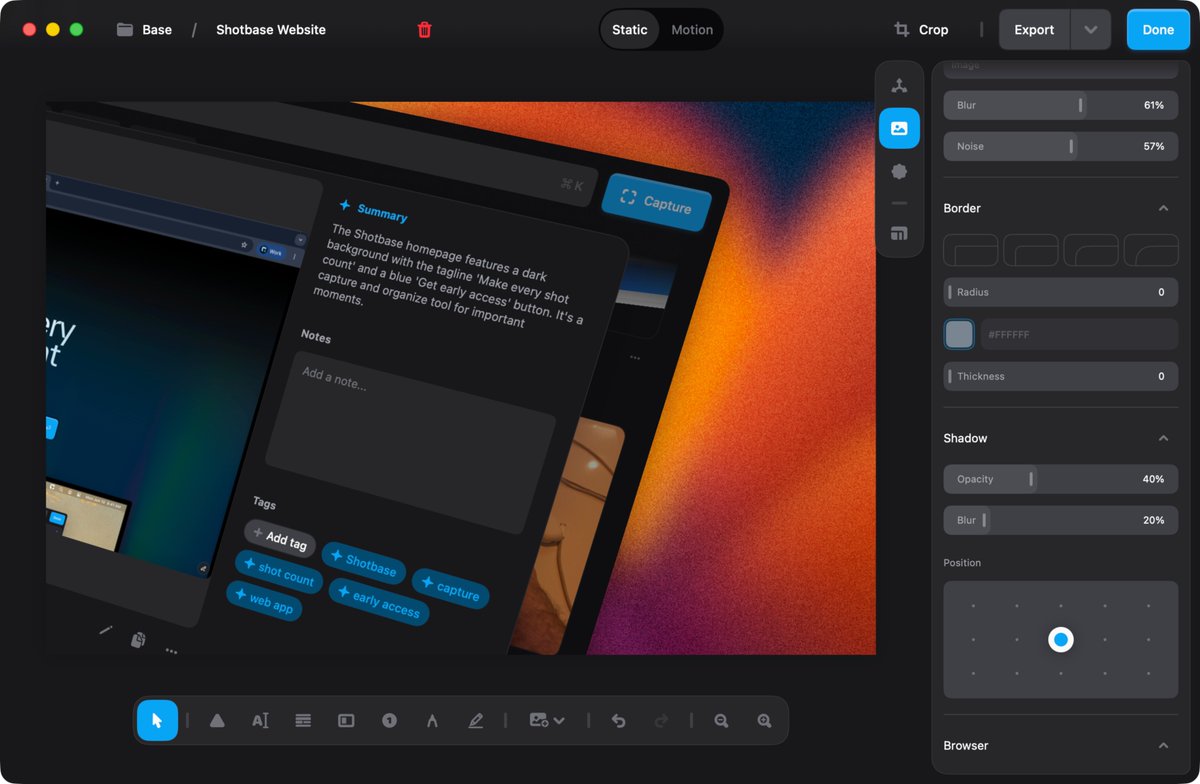Select the first, sharpest border corner preset
The image size is (1200, 784).
click(x=971, y=250)
